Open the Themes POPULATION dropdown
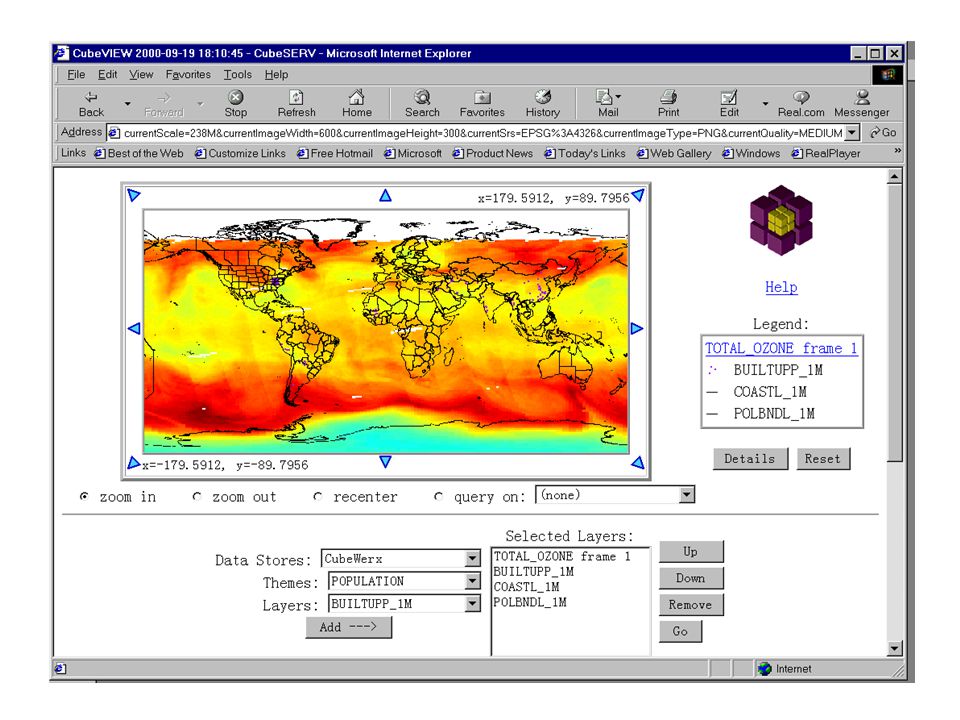 coord(404,581)
